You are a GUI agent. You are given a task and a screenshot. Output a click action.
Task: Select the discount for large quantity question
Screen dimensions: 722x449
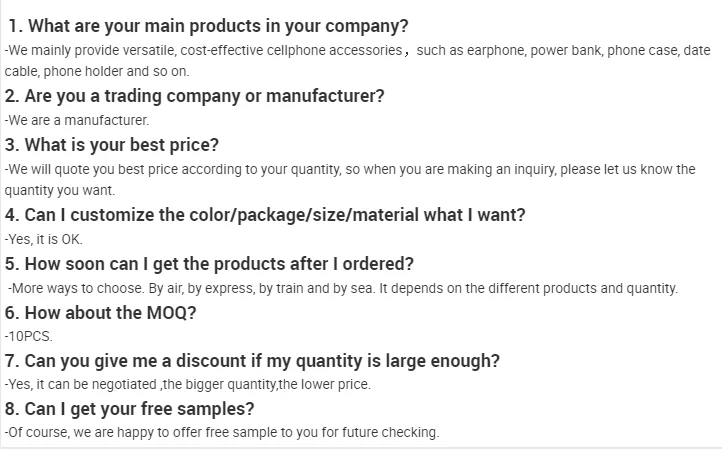(252, 361)
